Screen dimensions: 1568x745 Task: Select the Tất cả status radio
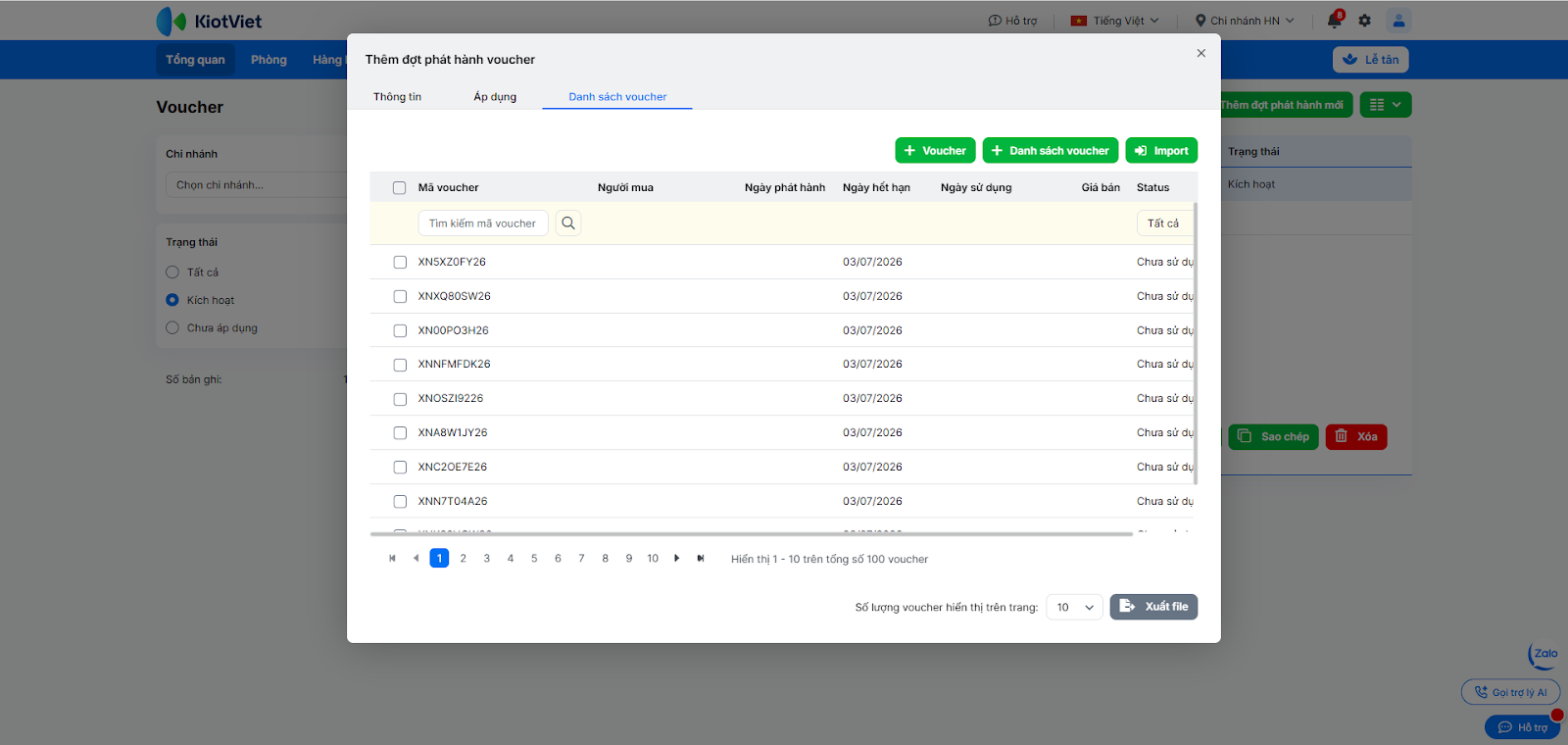172,273
